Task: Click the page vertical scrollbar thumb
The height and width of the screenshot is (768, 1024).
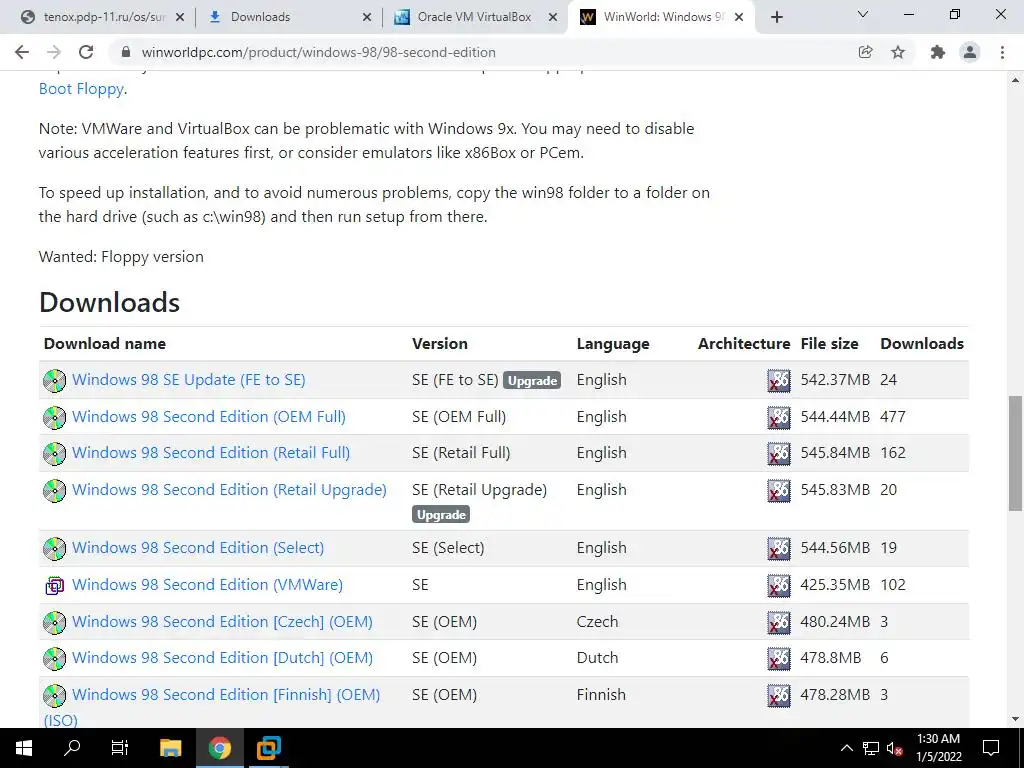Action: click(x=1015, y=453)
